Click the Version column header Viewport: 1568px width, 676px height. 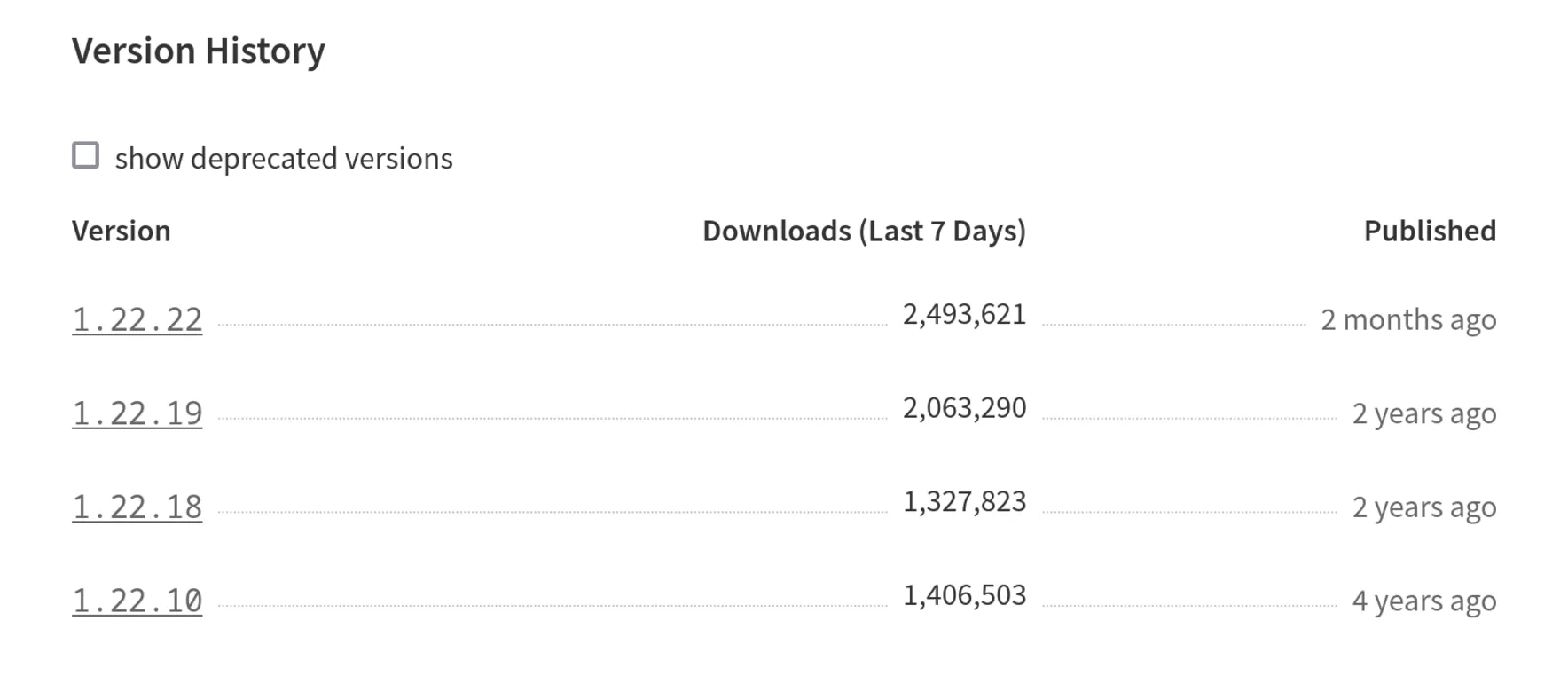coord(123,231)
